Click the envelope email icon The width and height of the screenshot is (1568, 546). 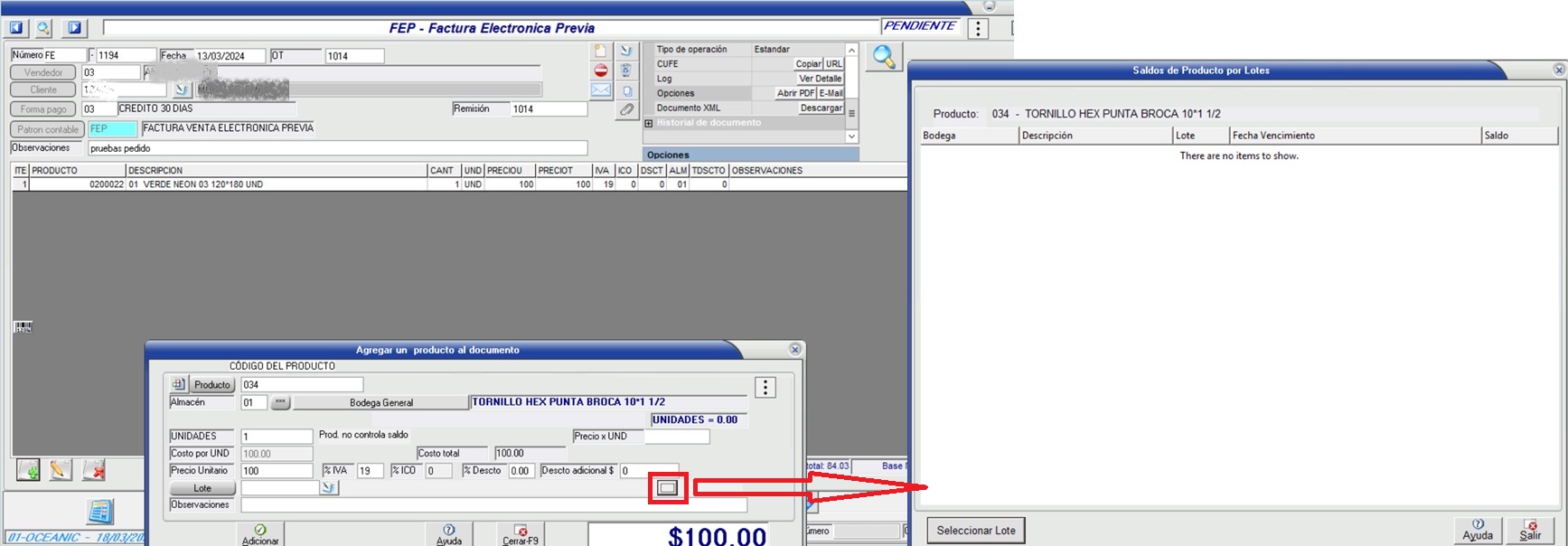pos(601,90)
